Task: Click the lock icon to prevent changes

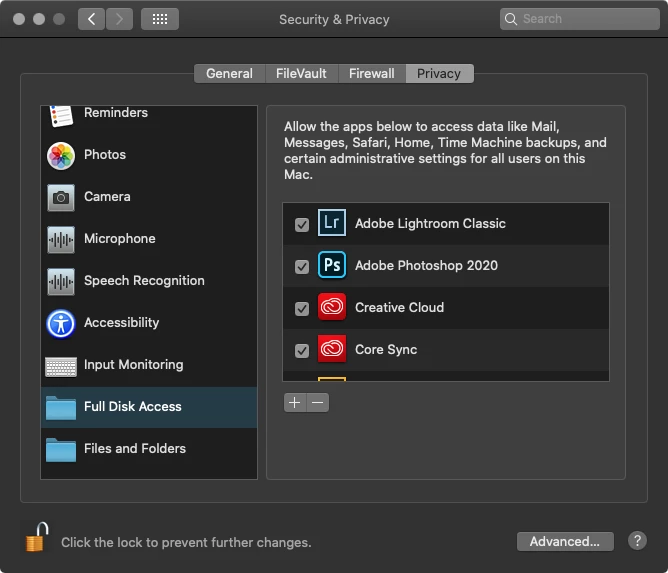Action: [37, 537]
